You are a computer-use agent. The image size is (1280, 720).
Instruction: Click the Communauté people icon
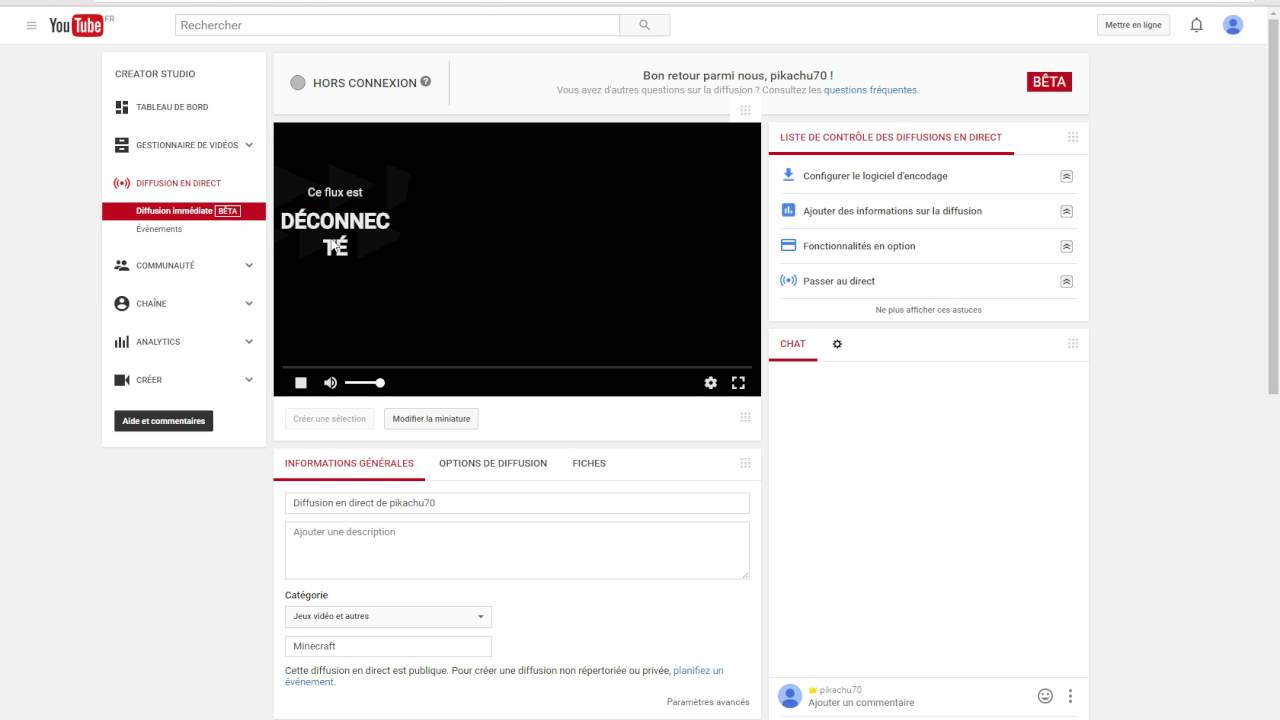pyautogui.click(x=122, y=265)
